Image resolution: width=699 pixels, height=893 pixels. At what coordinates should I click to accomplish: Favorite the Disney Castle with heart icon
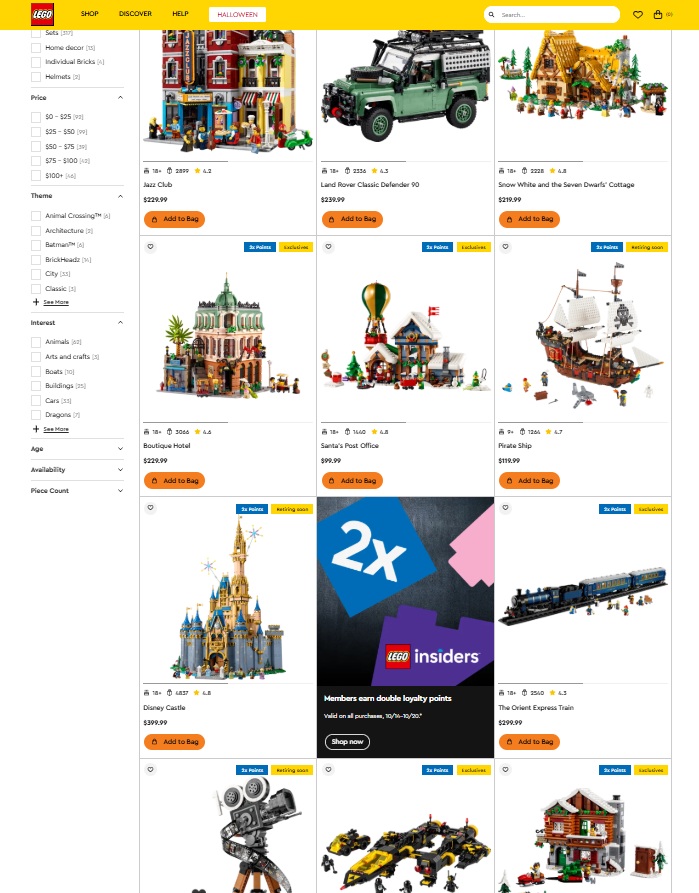point(150,508)
